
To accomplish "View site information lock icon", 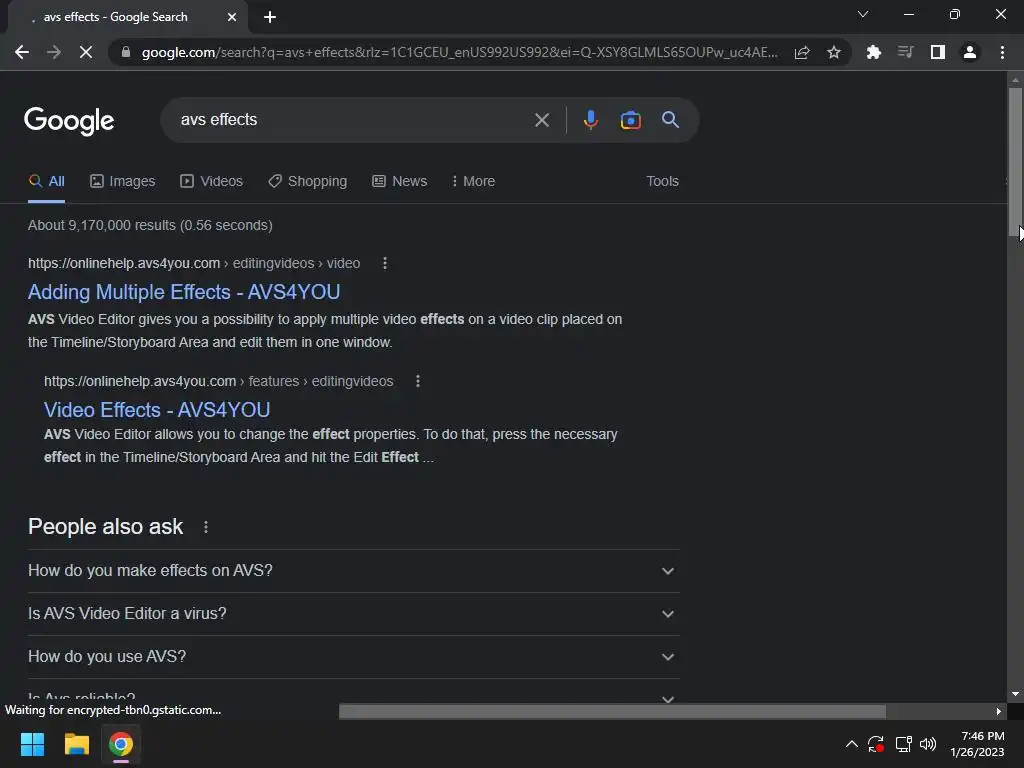I will (126, 52).
